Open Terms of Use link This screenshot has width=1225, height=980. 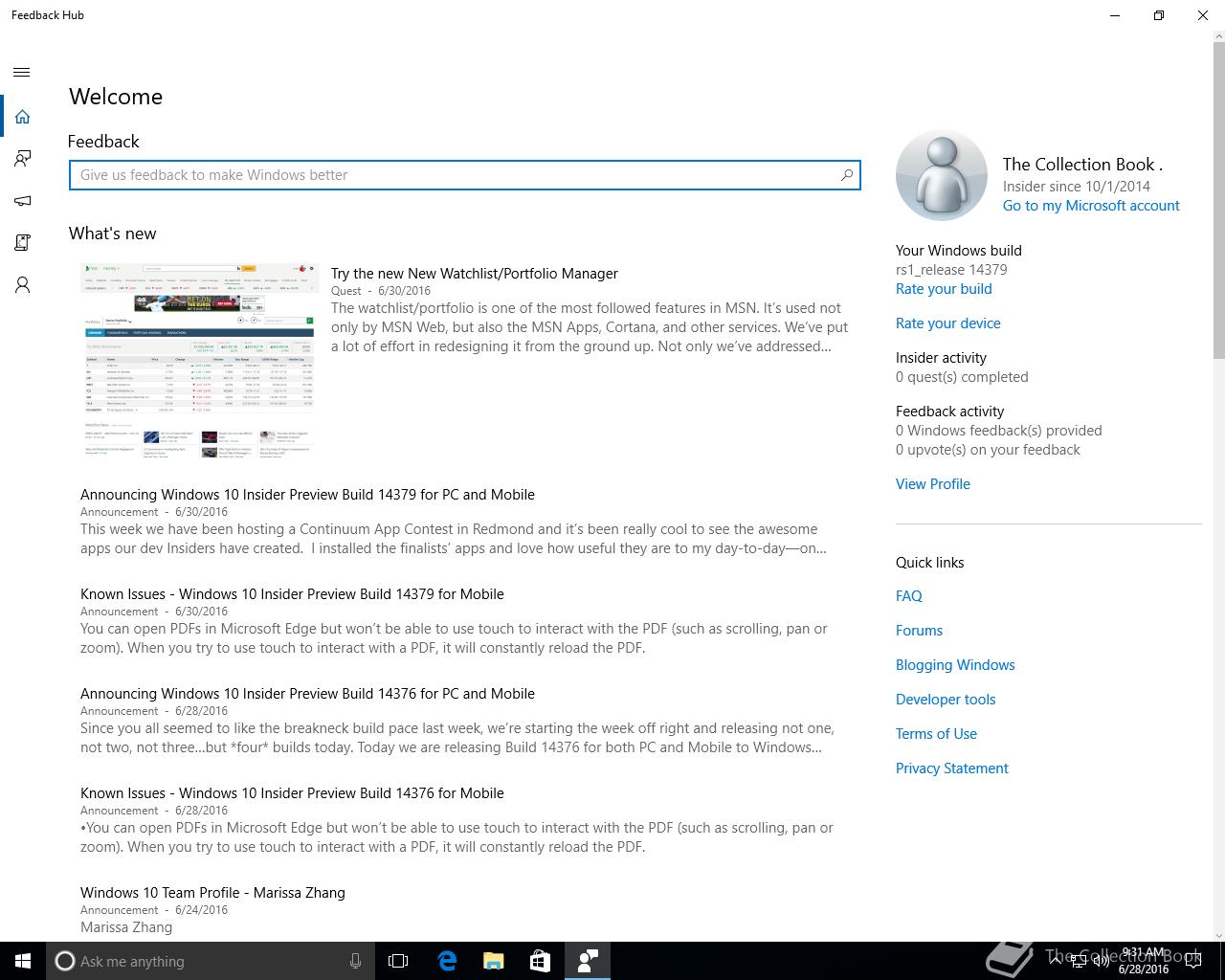tap(936, 734)
